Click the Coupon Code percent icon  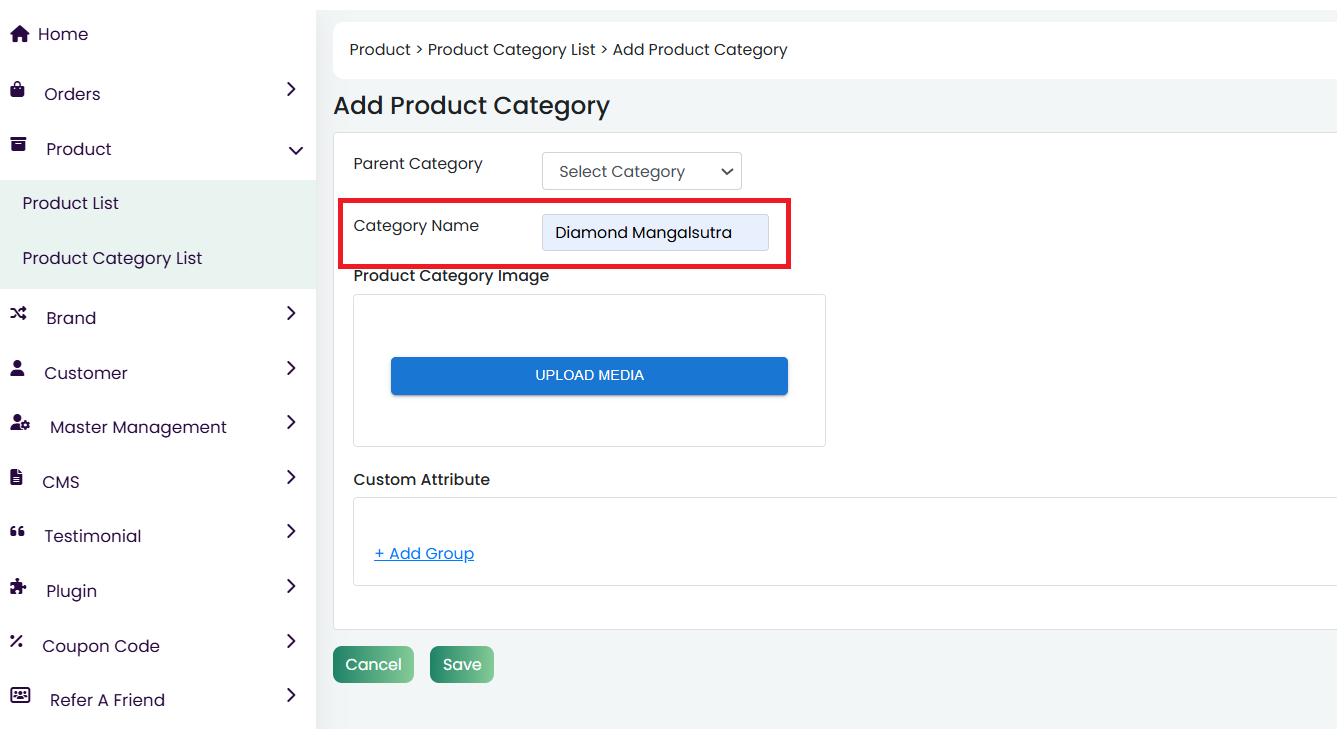[x=16, y=642]
